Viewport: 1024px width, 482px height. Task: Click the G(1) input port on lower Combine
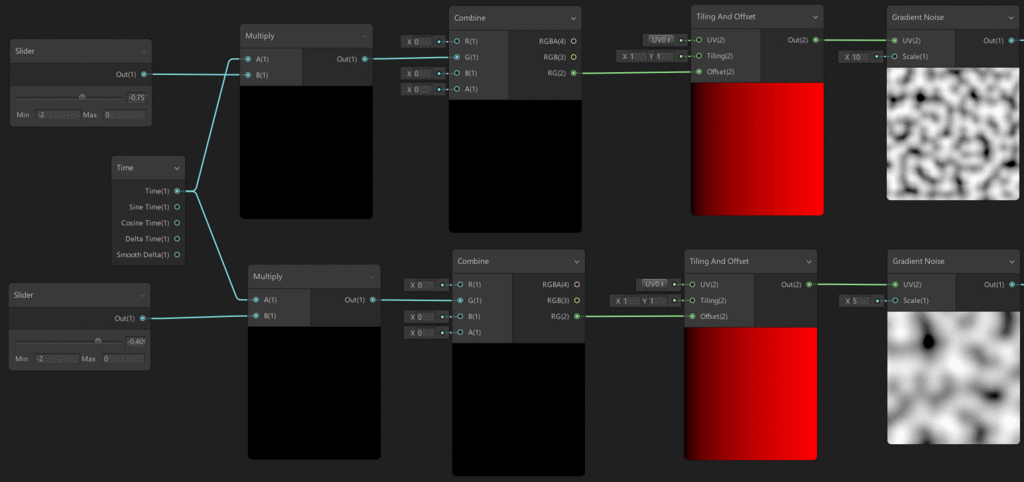[x=460, y=301]
